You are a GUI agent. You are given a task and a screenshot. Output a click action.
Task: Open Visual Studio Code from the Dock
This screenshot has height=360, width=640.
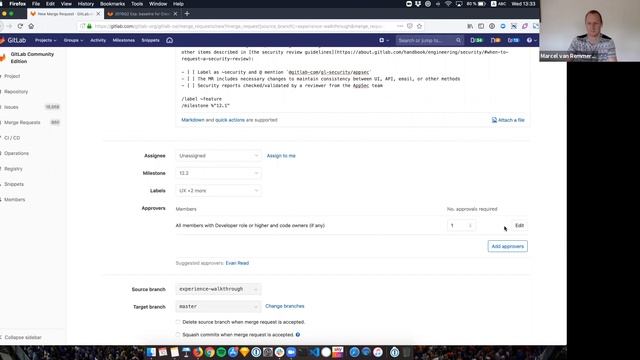coord(314,352)
